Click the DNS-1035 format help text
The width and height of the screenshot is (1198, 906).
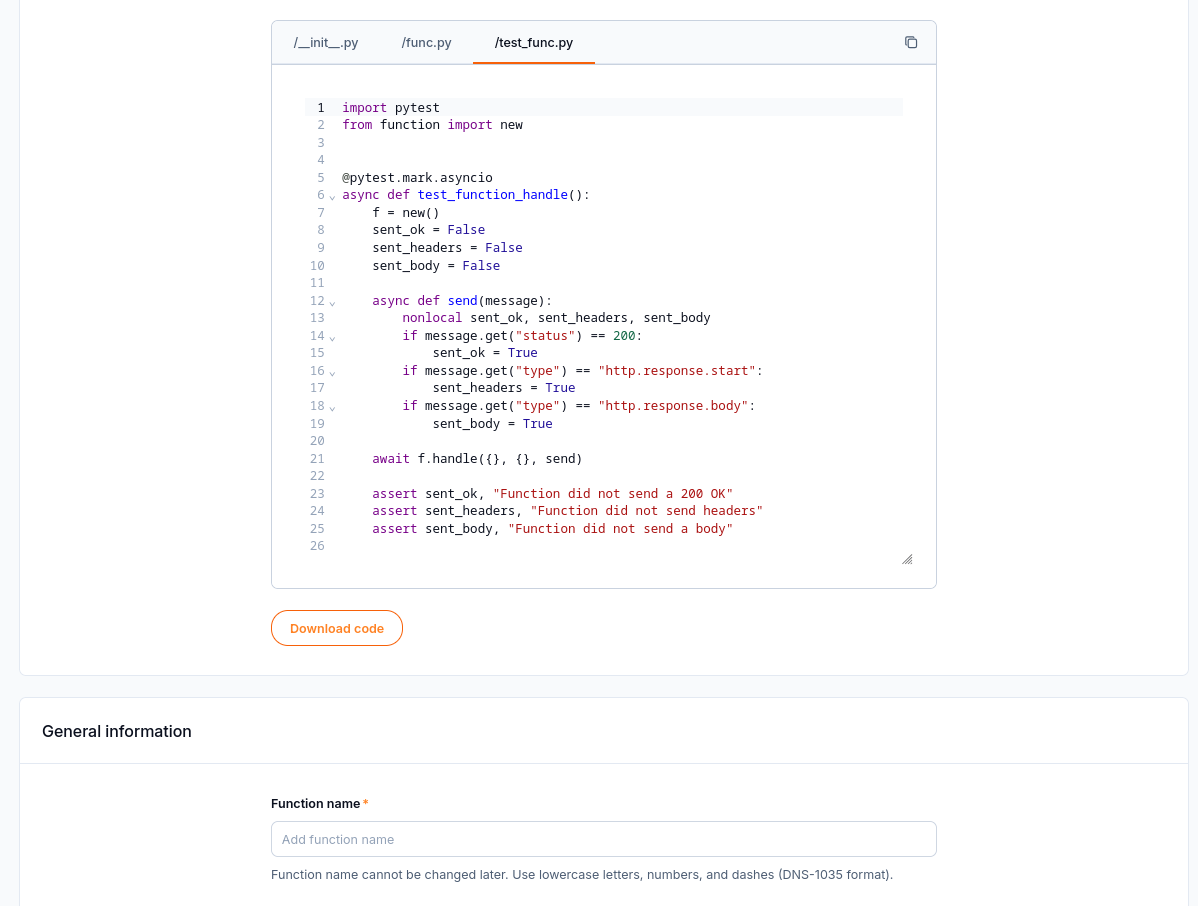click(x=582, y=875)
